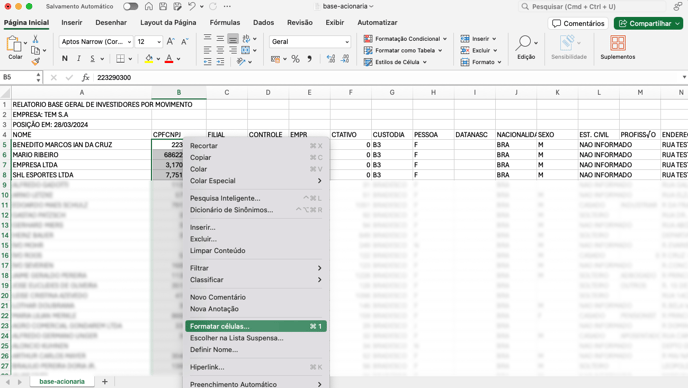
Task: Open the Colar paste icon
Action: (x=14, y=44)
